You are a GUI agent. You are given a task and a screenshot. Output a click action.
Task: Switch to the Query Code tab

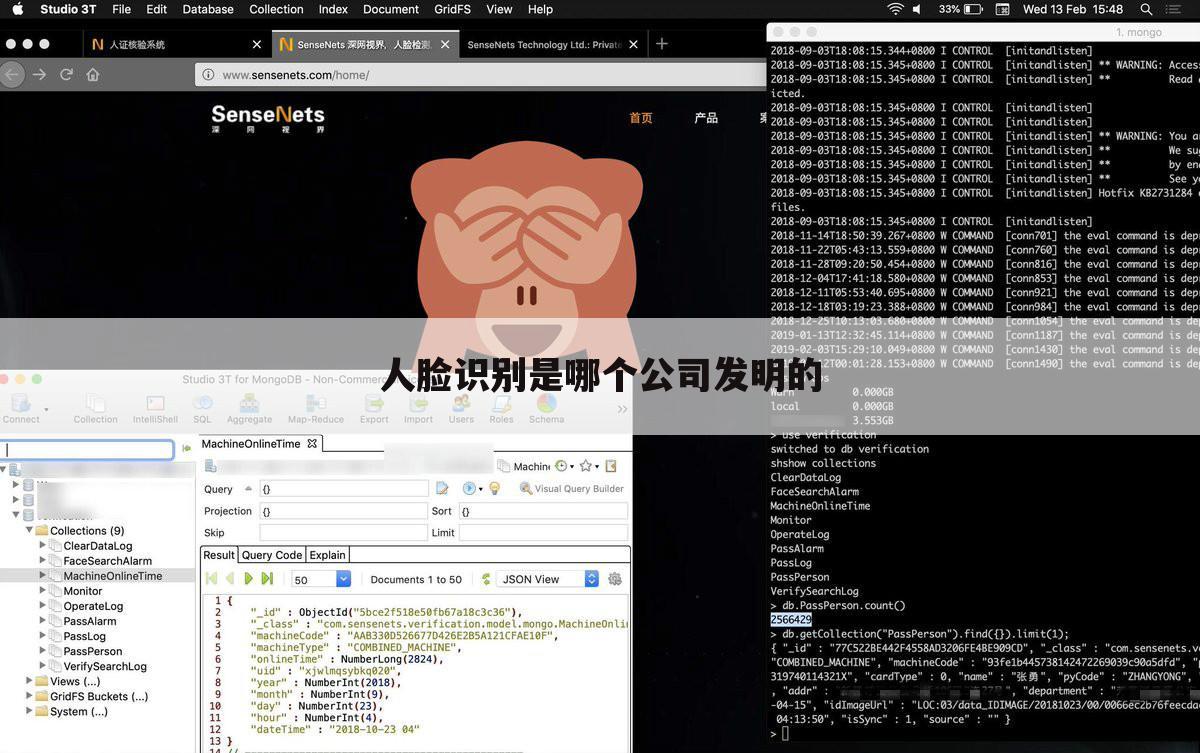pos(272,555)
